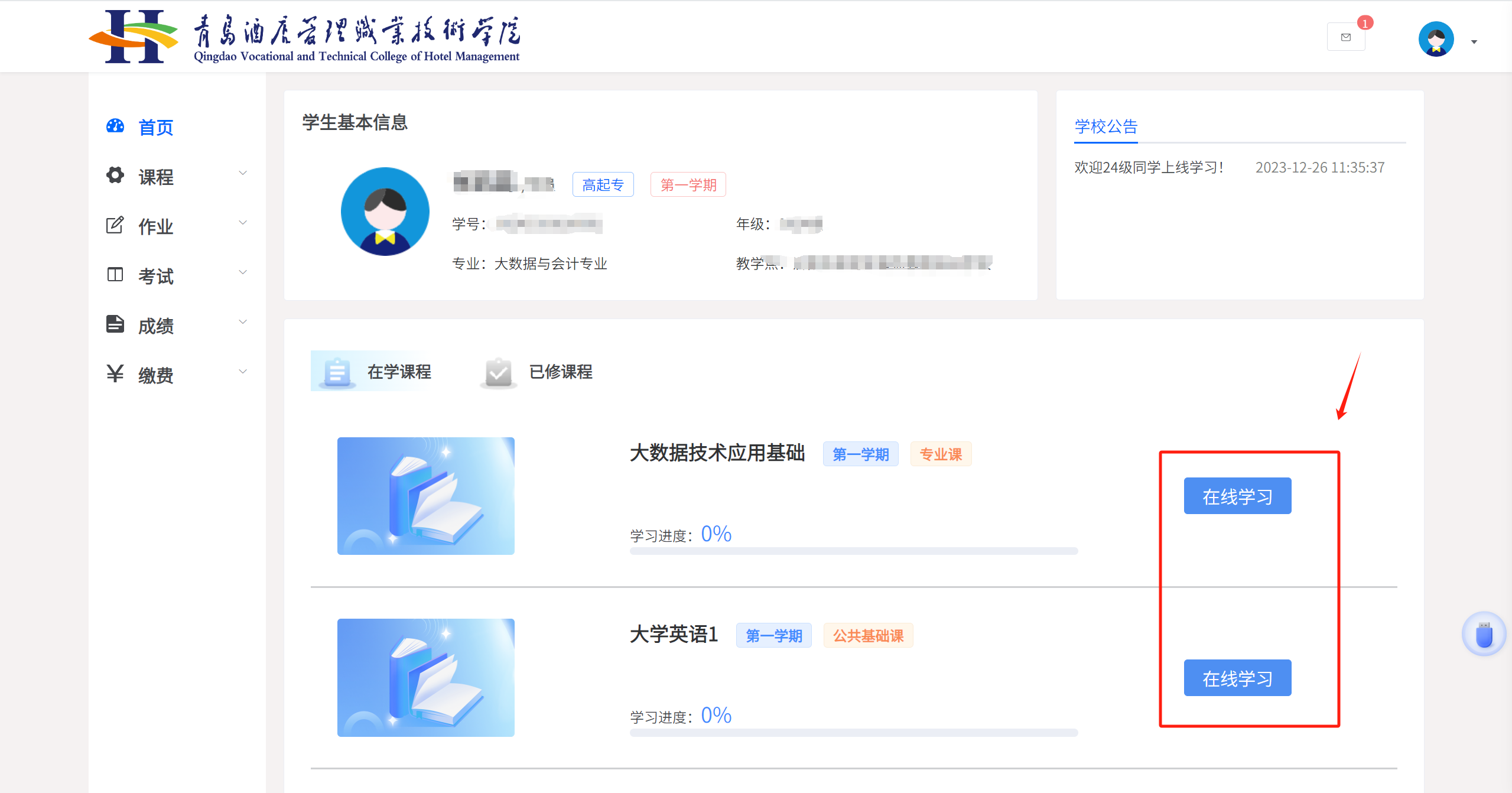Click the payment yen icon in sidebar
The height and width of the screenshot is (793, 1512).
tap(115, 373)
